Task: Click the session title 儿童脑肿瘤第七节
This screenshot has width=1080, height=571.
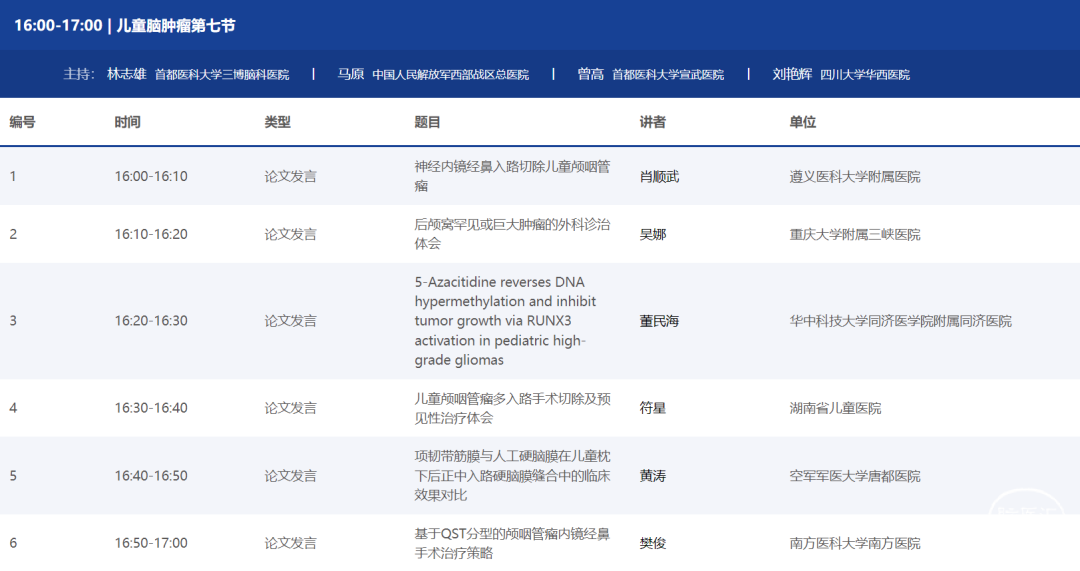Action: [x=176, y=25]
